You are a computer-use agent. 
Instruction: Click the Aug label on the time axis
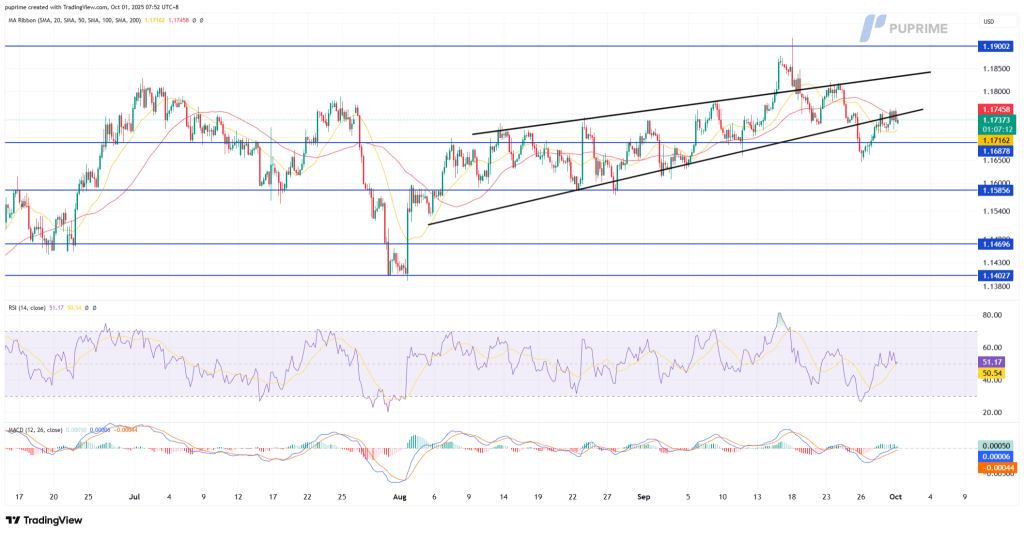pyautogui.click(x=400, y=496)
